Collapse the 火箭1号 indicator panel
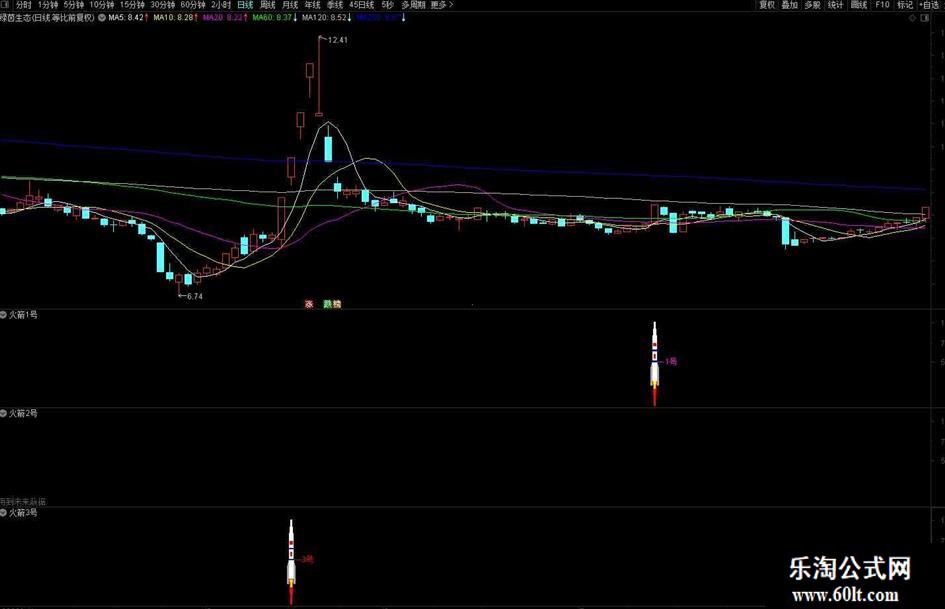945x609 pixels. tap(4, 315)
